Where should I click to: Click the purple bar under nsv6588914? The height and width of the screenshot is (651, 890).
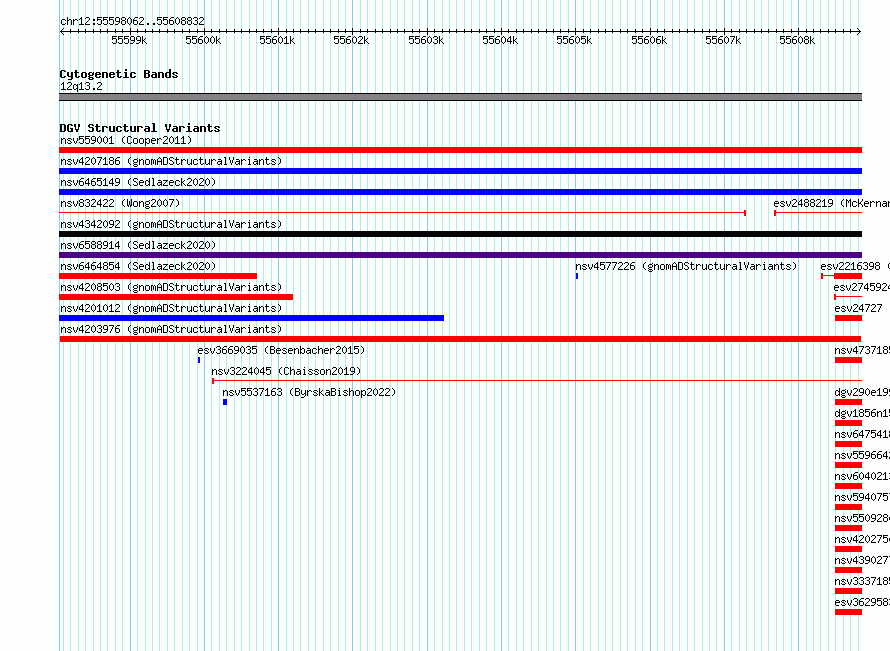coord(460,255)
